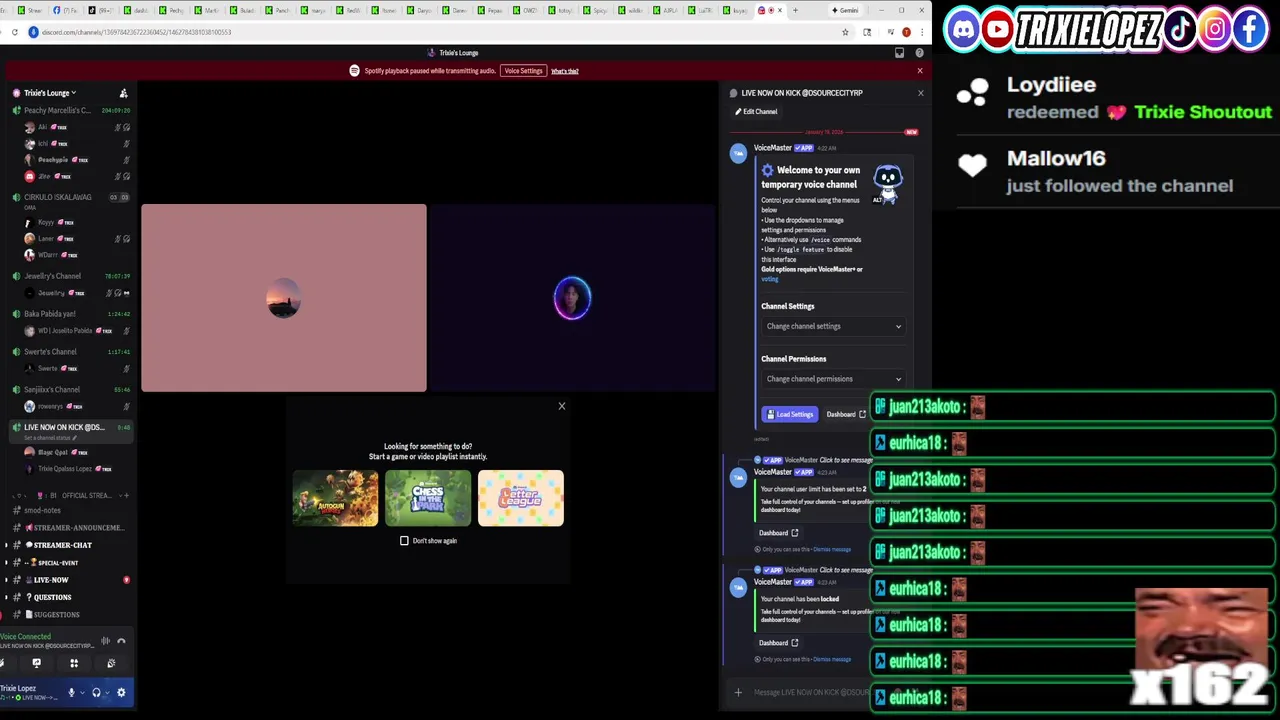Open Dashboard button under user limit message
1280x720 pixels.
[779, 533]
